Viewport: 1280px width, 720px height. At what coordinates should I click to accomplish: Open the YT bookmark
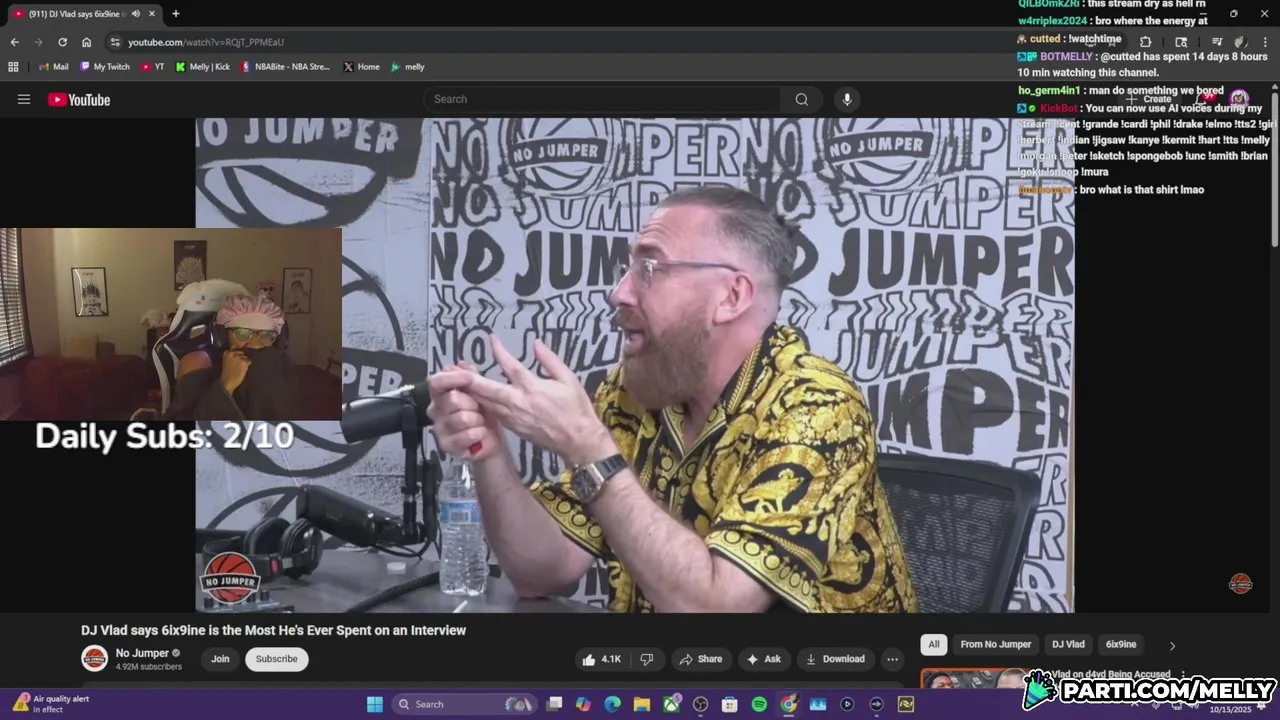coord(153,67)
